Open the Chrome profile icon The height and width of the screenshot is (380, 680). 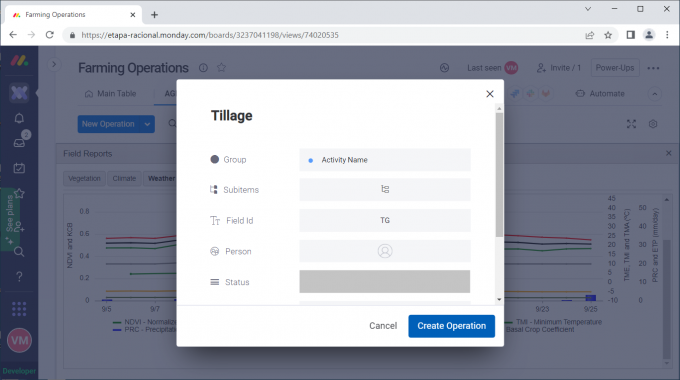click(x=649, y=35)
